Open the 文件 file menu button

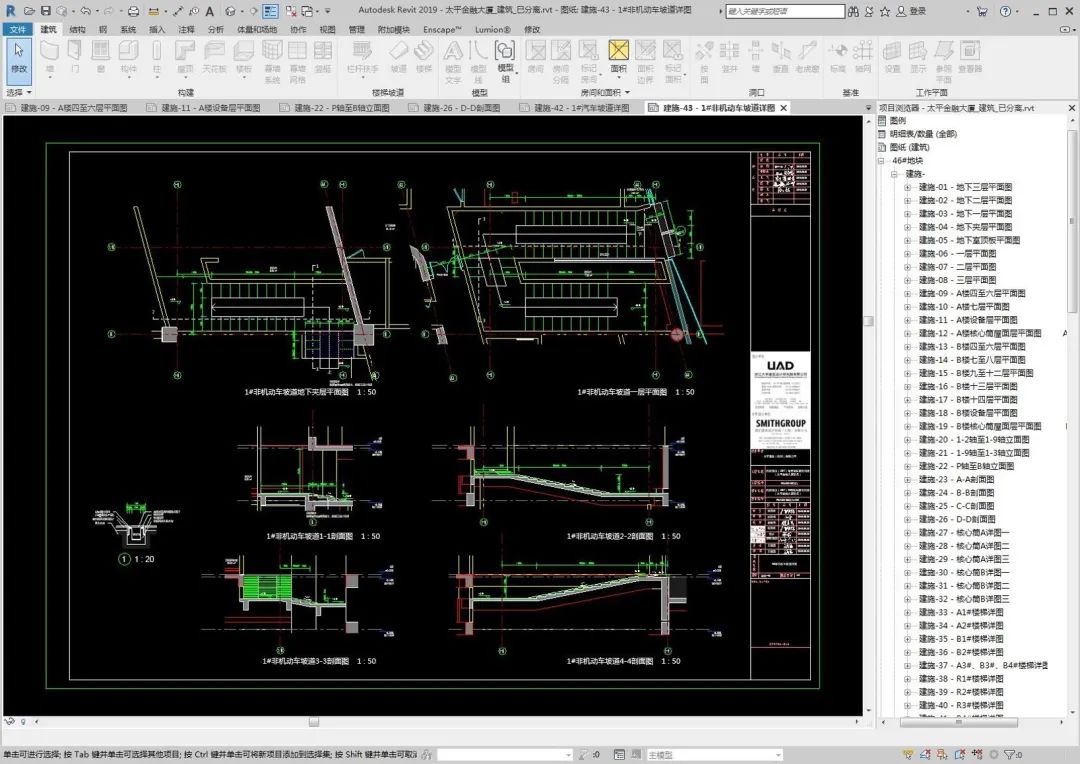click(x=18, y=30)
